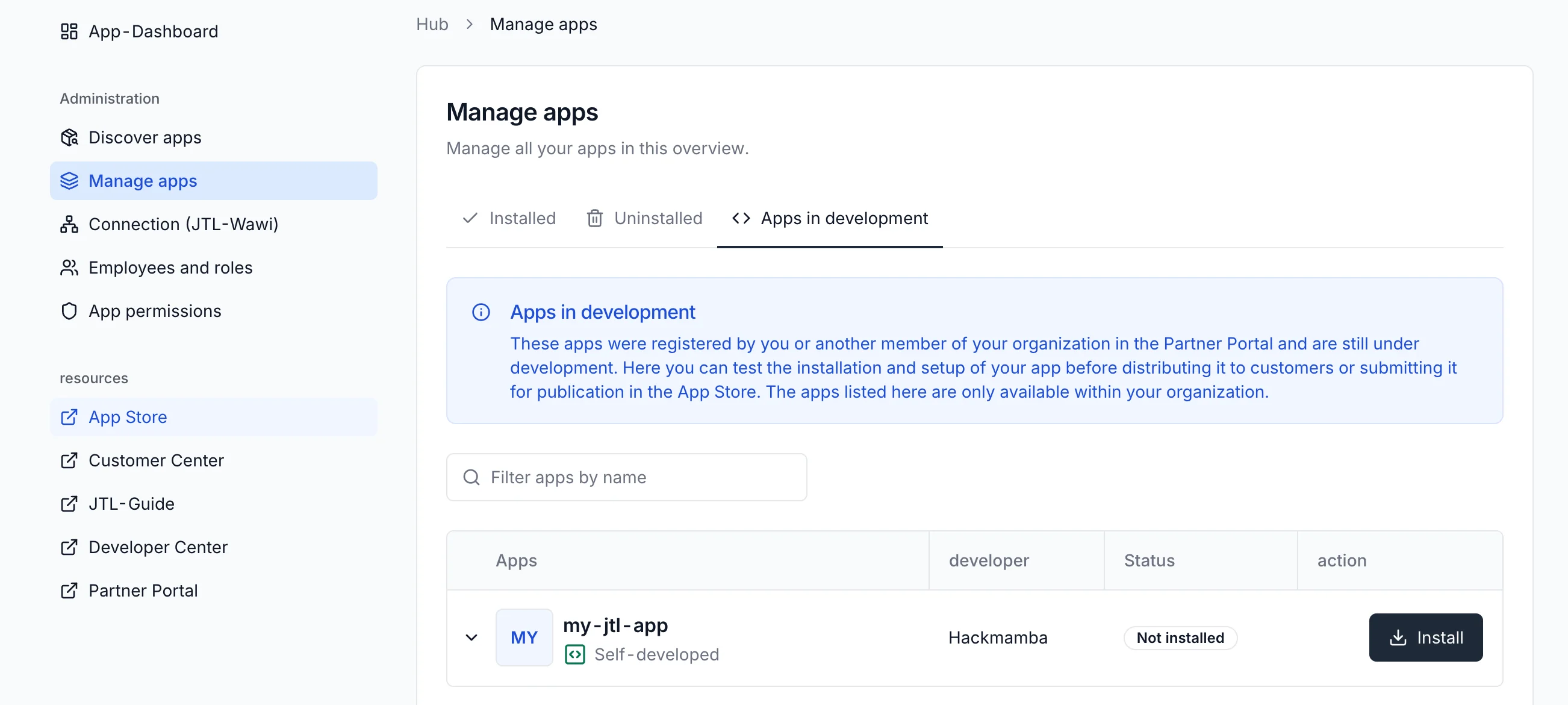
Task: Click the Employees and roles people icon
Action: (x=69, y=268)
